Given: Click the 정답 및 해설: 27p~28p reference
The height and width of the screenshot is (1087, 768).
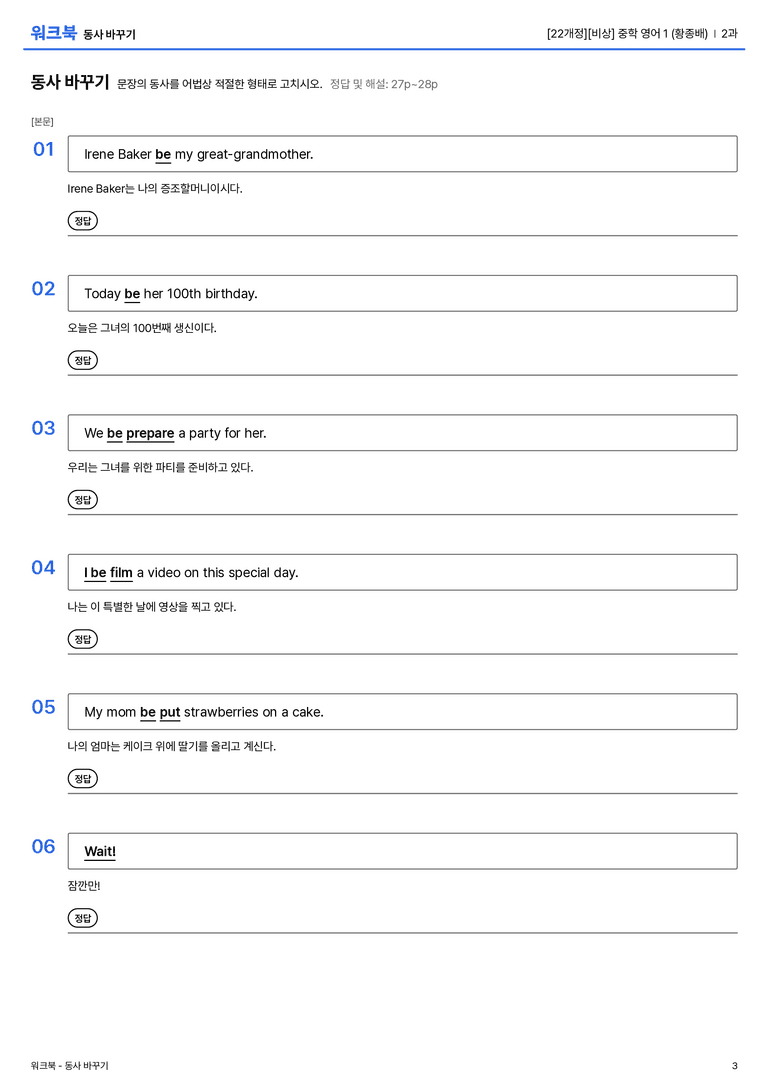Looking at the screenshot, I should 383,84.
